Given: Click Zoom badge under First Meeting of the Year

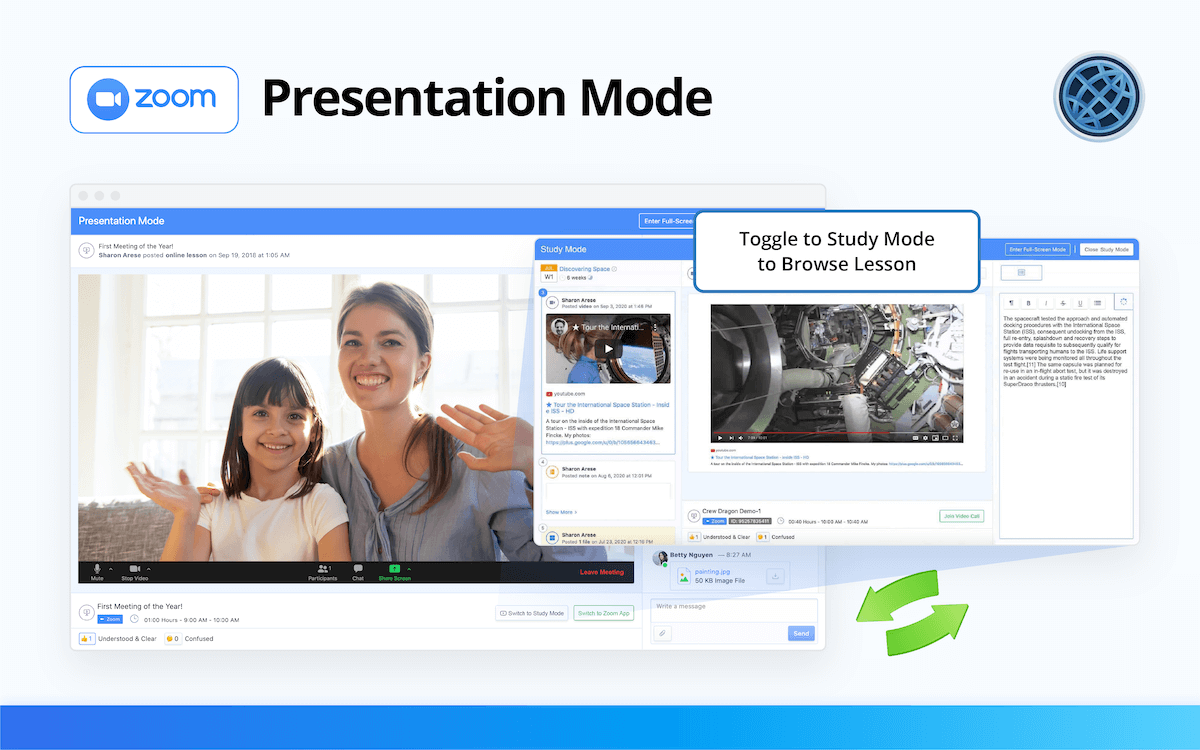Looking at the screenshot, I should tap(110, 619).
